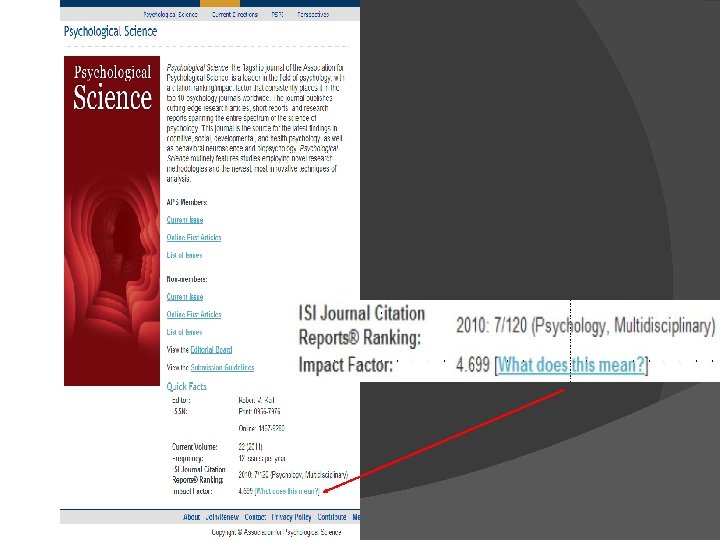Open the Join/Renew footer link
This screenshot has height=540, width=720.
pos(222,517)
